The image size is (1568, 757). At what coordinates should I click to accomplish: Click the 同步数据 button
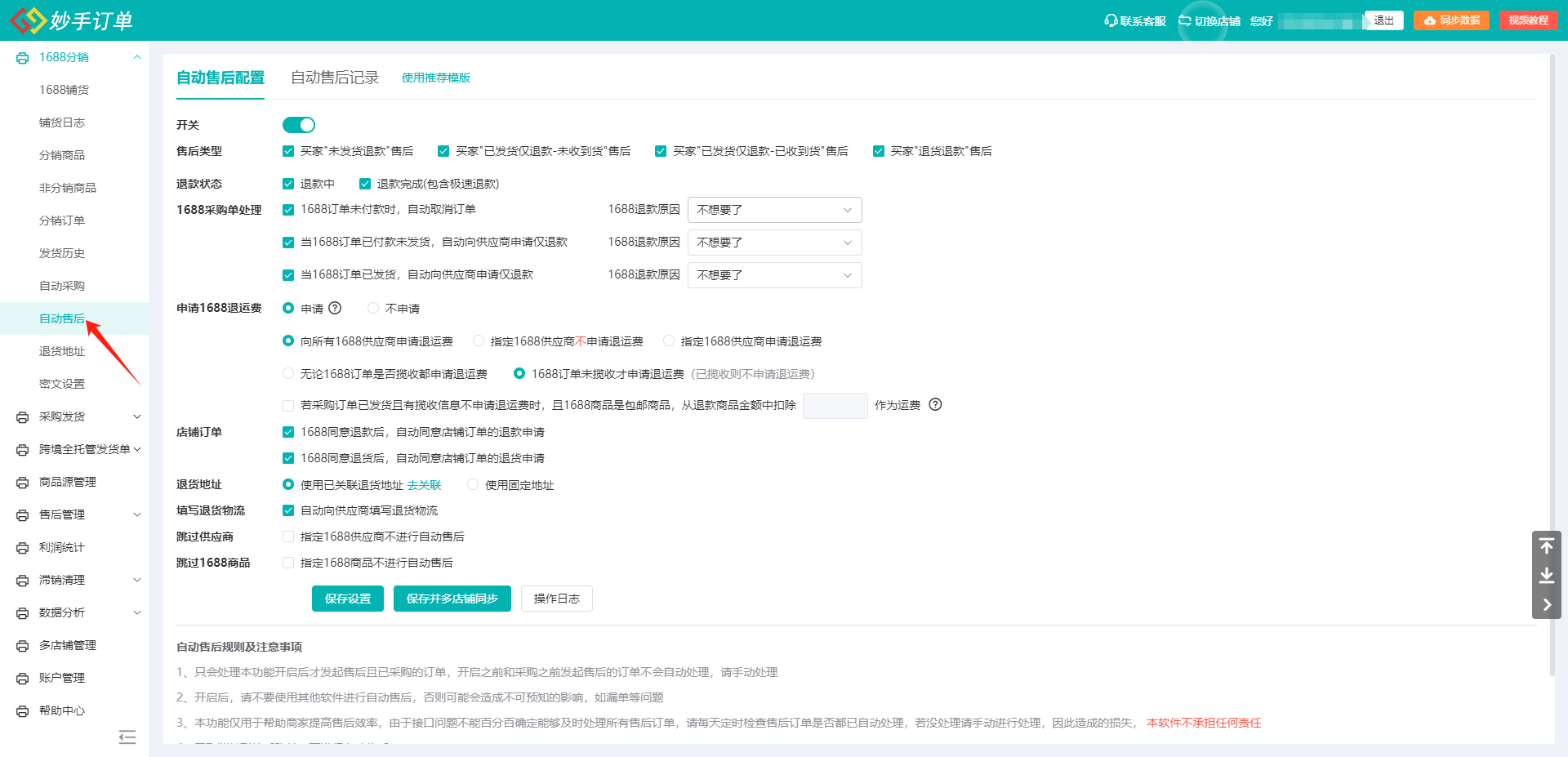(1452, 20)
